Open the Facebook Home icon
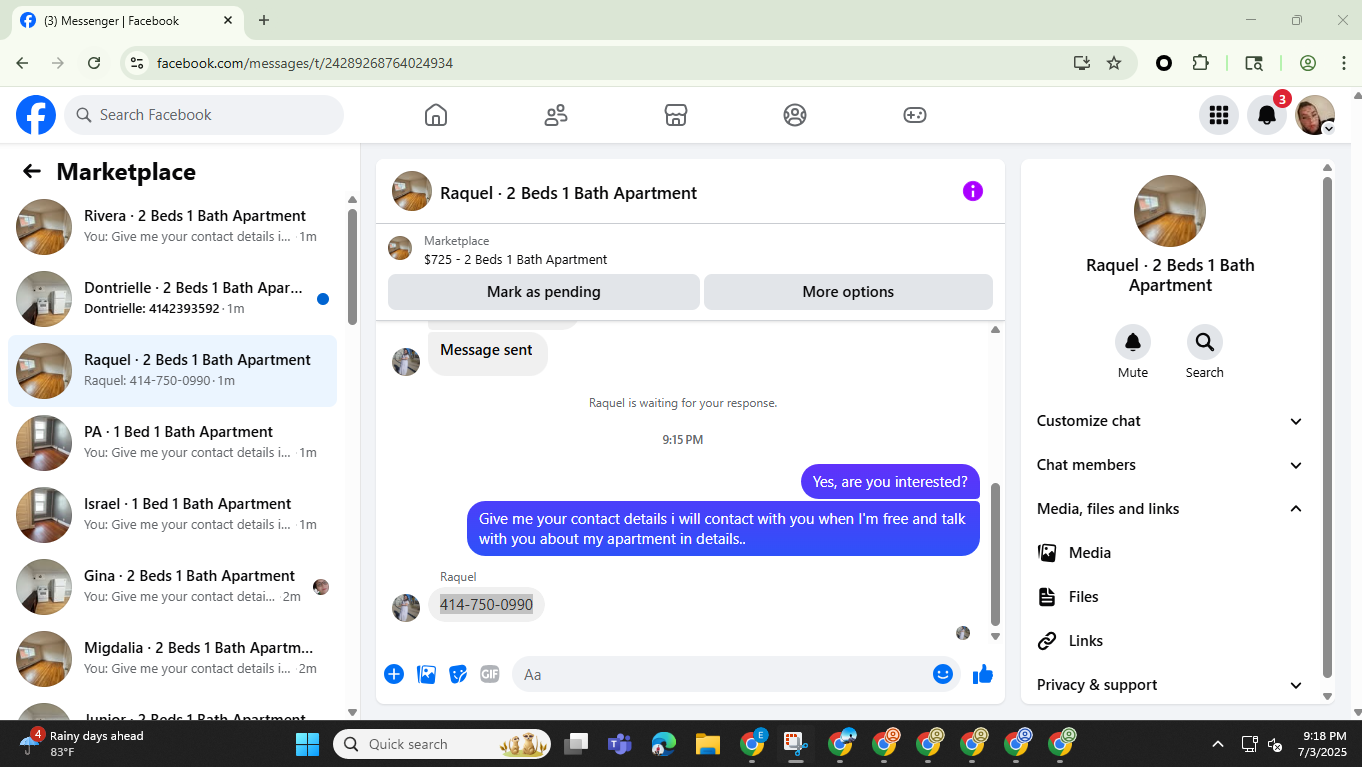The height and width of the screenshot is (767, 1362). click(x=436, y=115)
